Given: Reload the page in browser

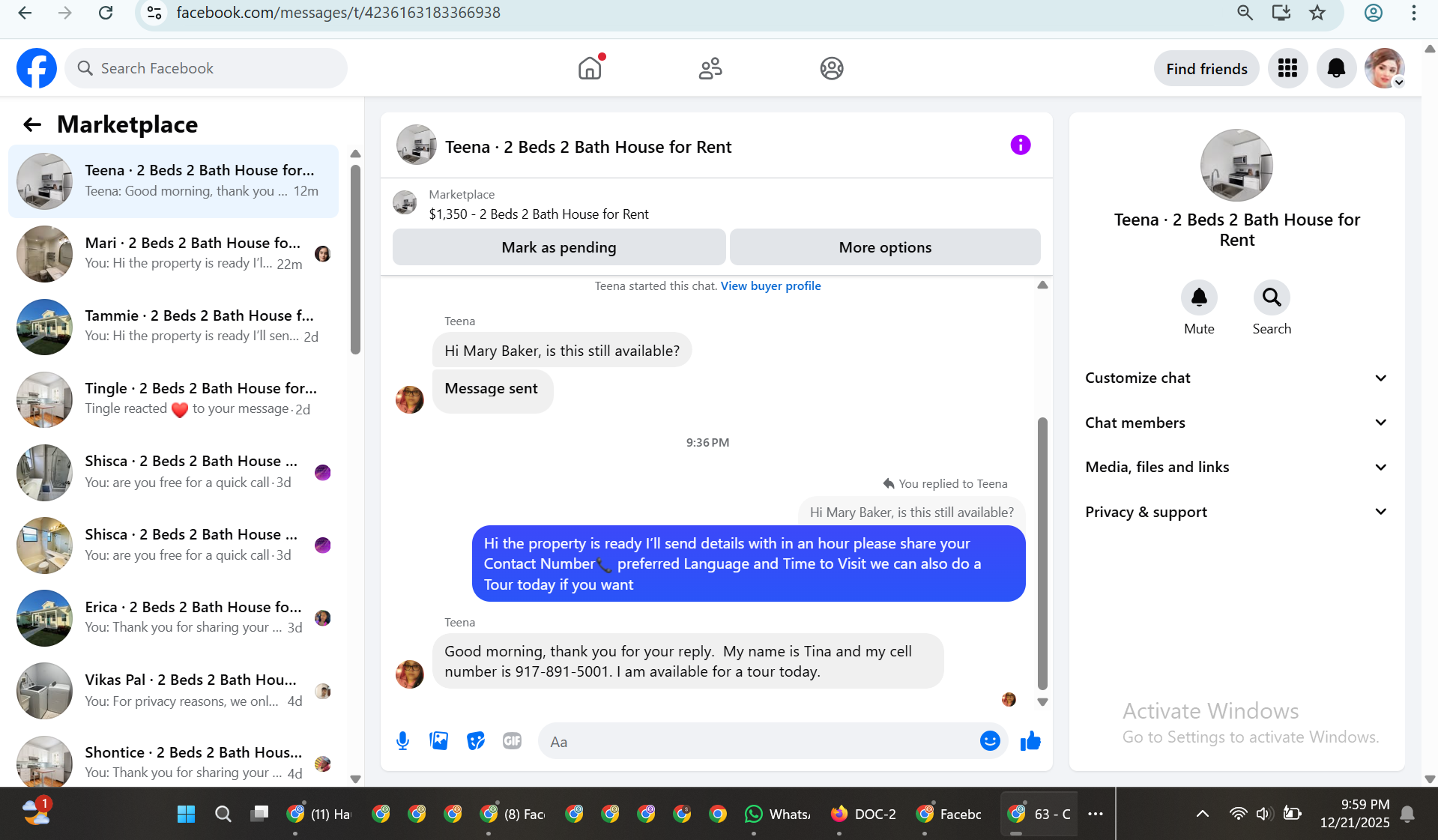Looking at the screenshot, I should coord(106,13).
